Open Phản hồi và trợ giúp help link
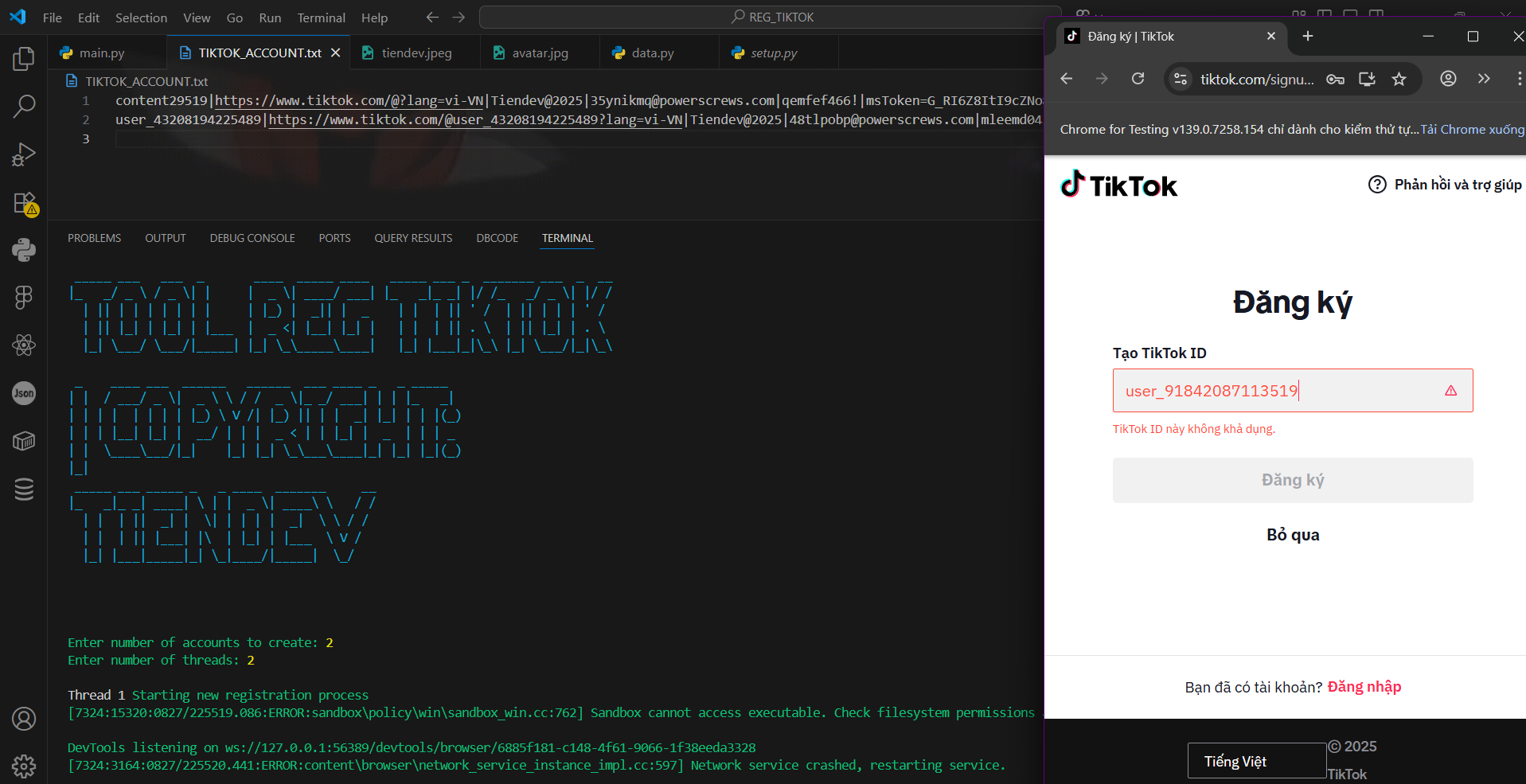This screenshot has height=784, width=1526. click(x=1445, y=185)
